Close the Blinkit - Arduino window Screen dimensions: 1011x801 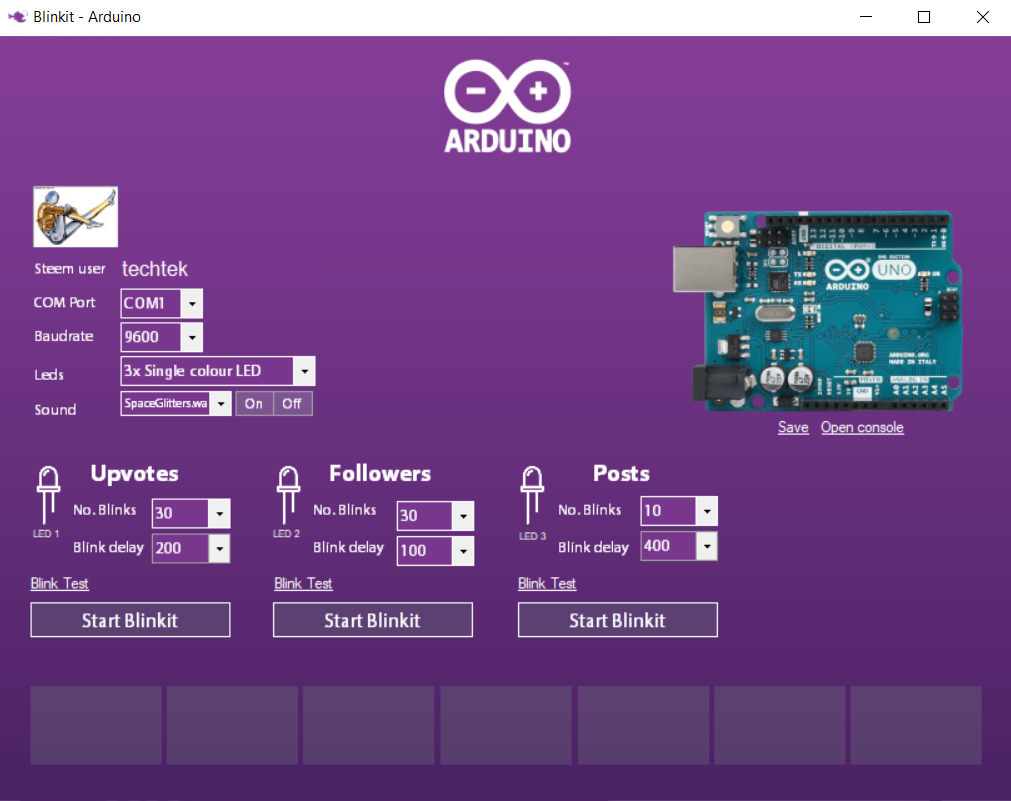(x=982, y=17)
